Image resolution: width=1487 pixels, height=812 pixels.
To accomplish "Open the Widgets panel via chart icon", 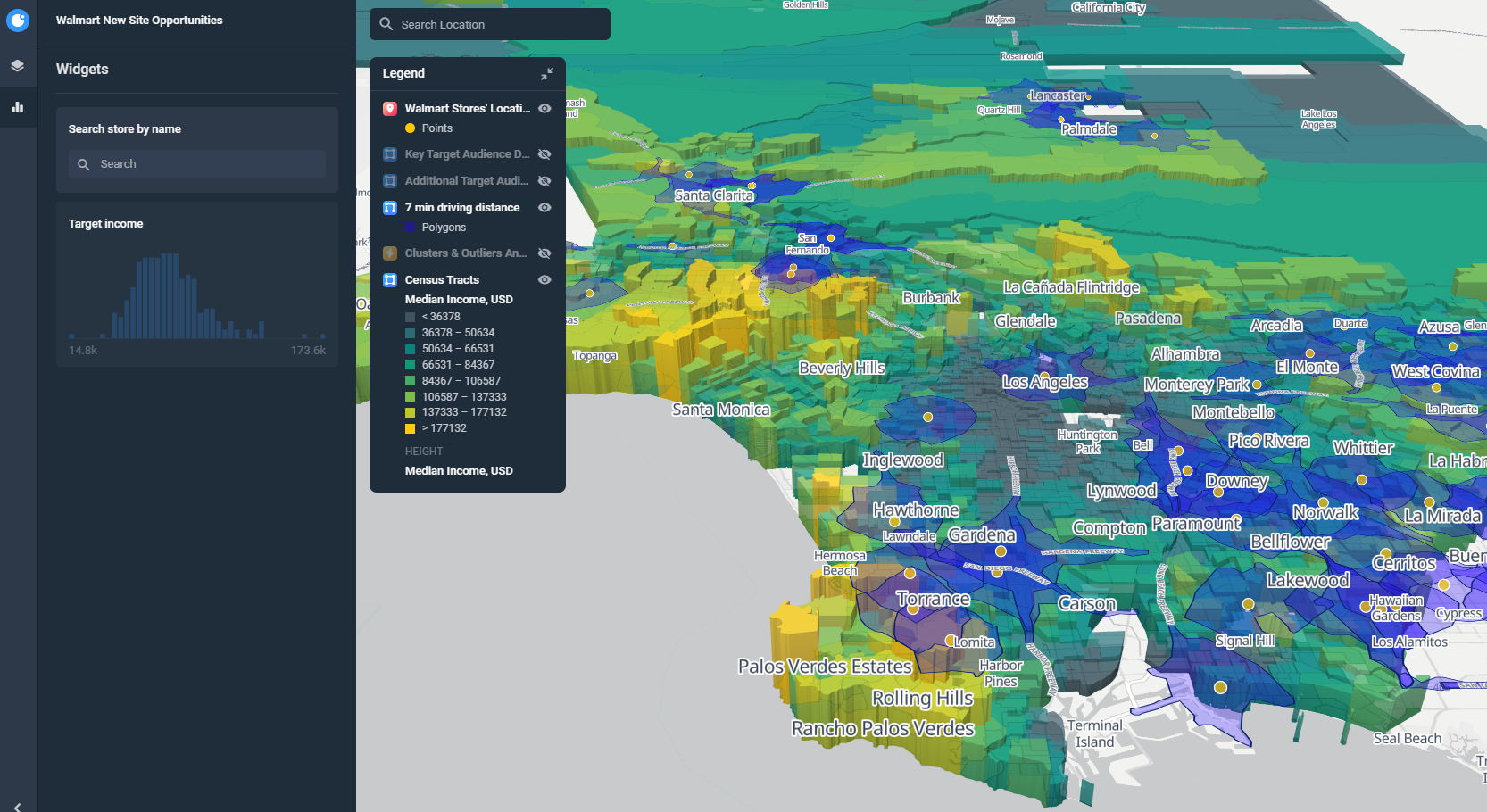I will (x=18, y=106).
